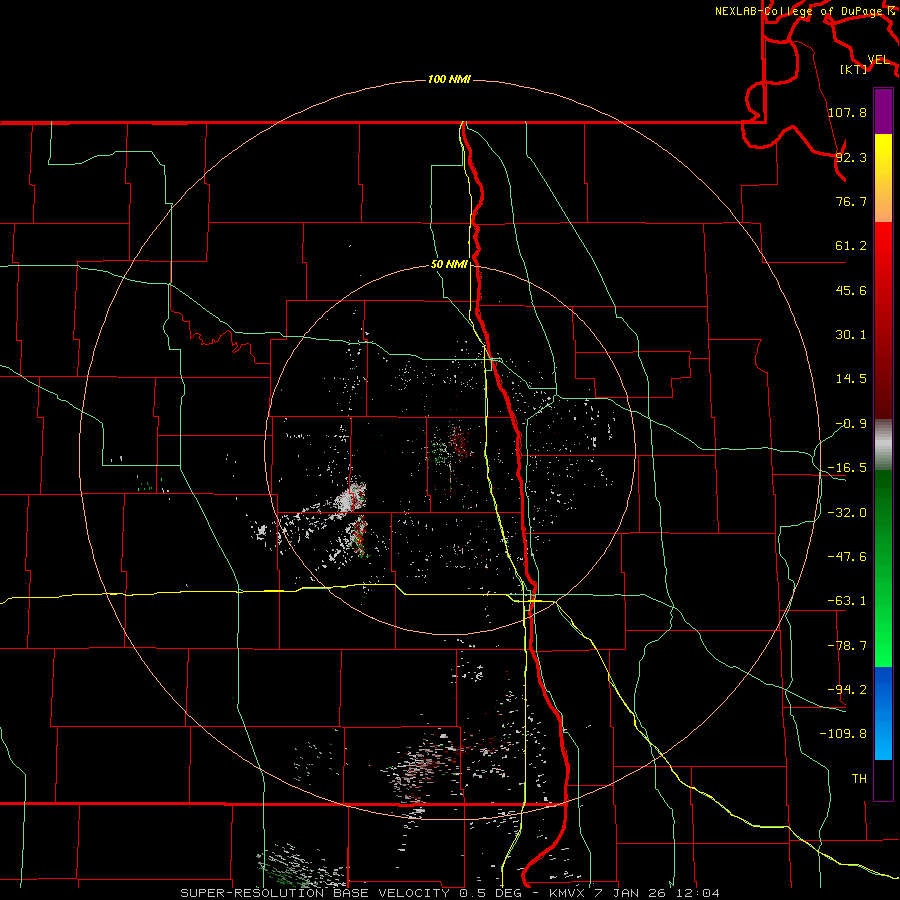Click the 14.5 velocity scale value

(851, 379)
